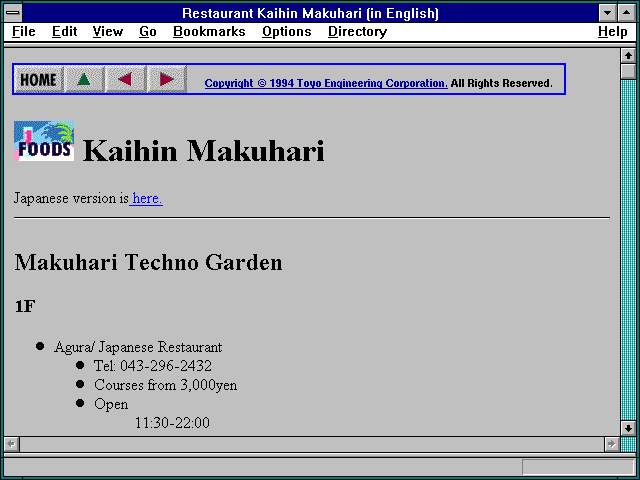
Task: Open the Help menu
Action: (x=612, y=31)
